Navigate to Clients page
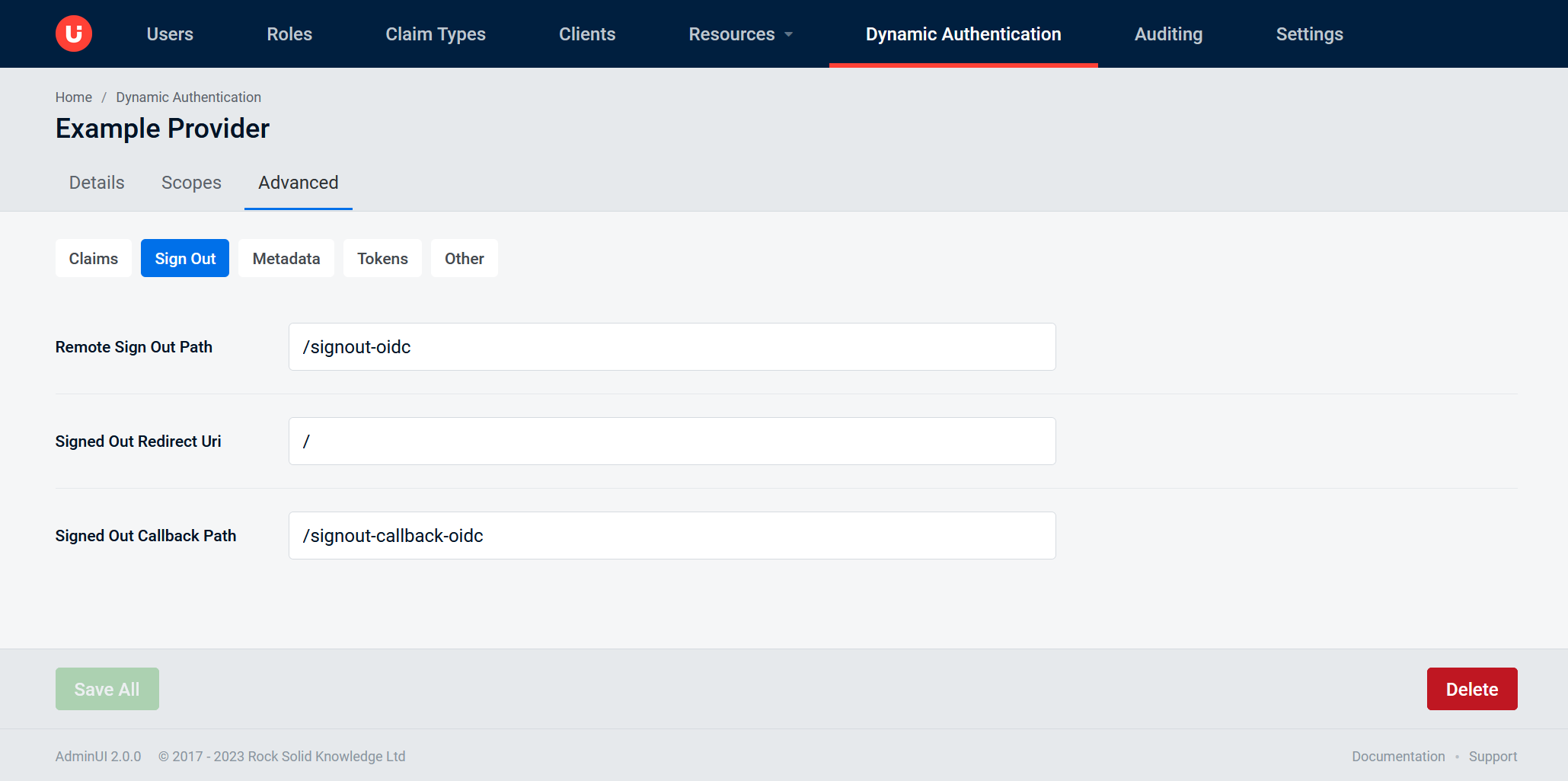Screen dimensions: 1568x781 (x=587, y=34)
